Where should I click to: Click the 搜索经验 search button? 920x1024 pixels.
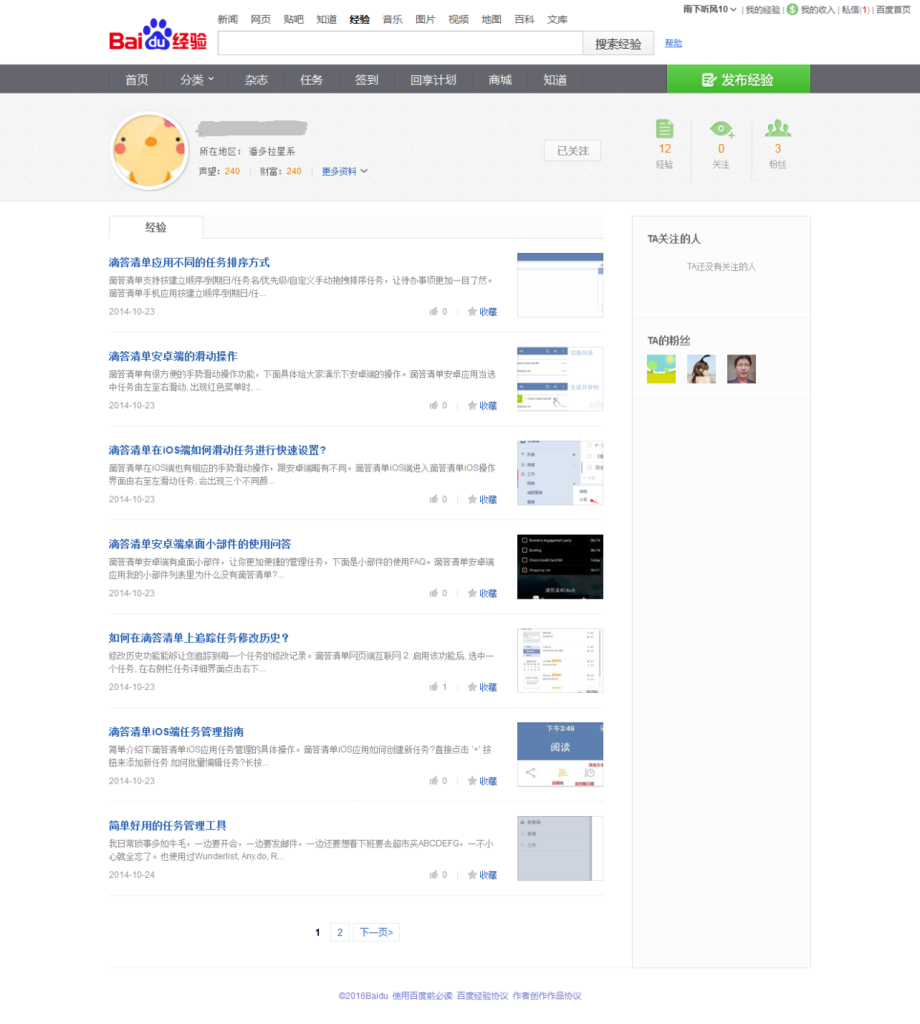pyautogui.click(x=618, y=44)
